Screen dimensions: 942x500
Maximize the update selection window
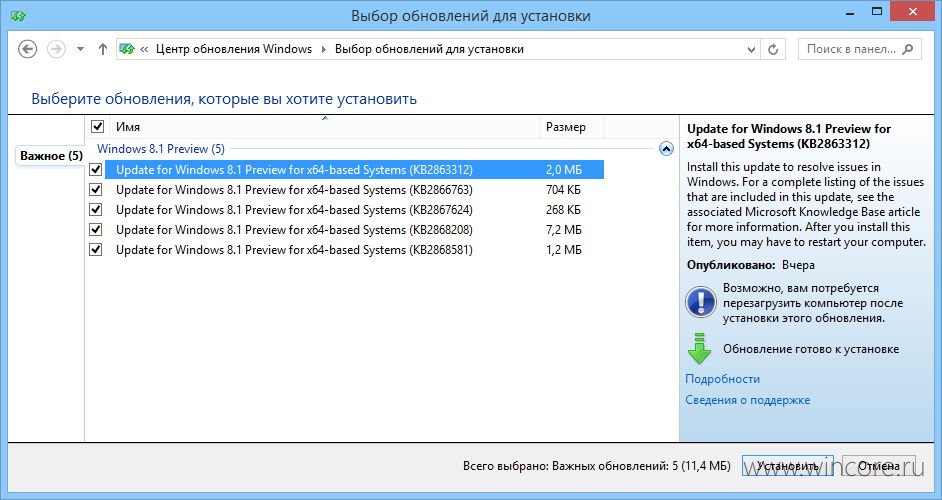(x=877, y=12)
